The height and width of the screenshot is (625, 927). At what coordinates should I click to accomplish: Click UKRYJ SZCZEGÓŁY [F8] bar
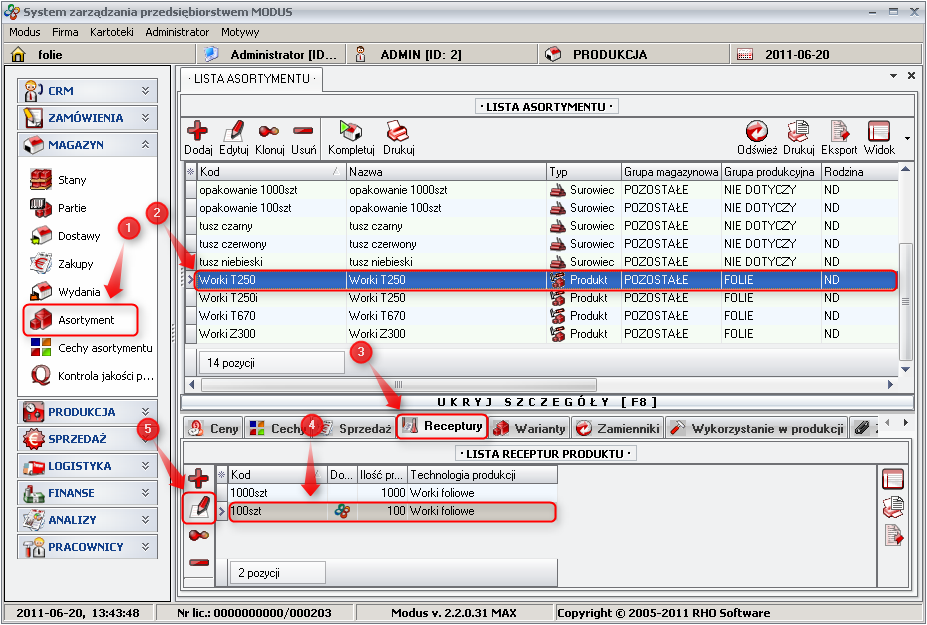(547, 401)
